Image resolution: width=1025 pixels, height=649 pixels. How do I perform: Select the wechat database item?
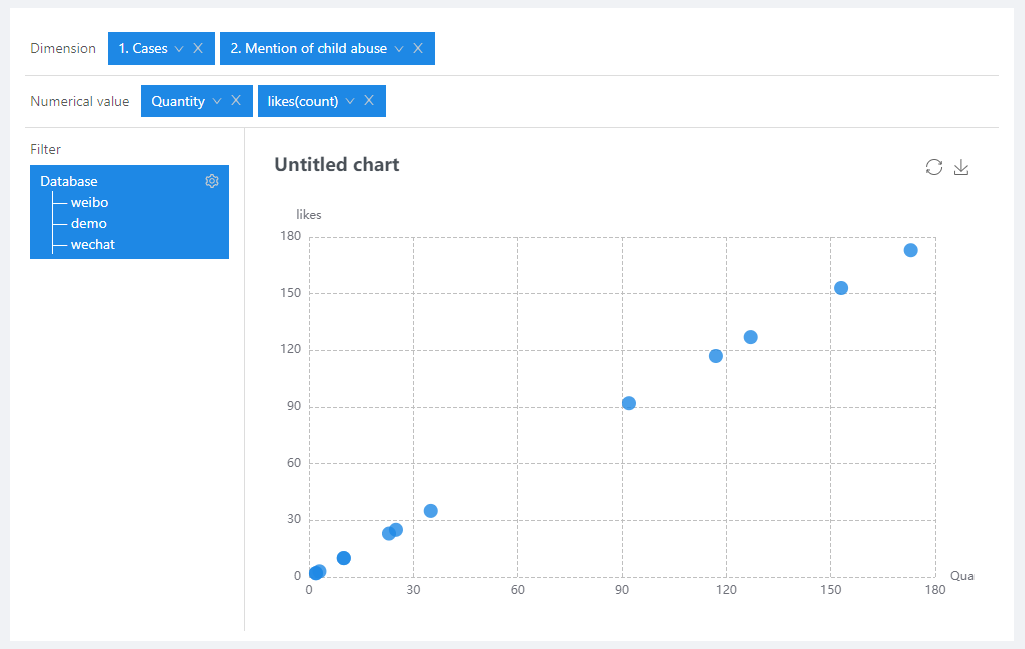93,244
